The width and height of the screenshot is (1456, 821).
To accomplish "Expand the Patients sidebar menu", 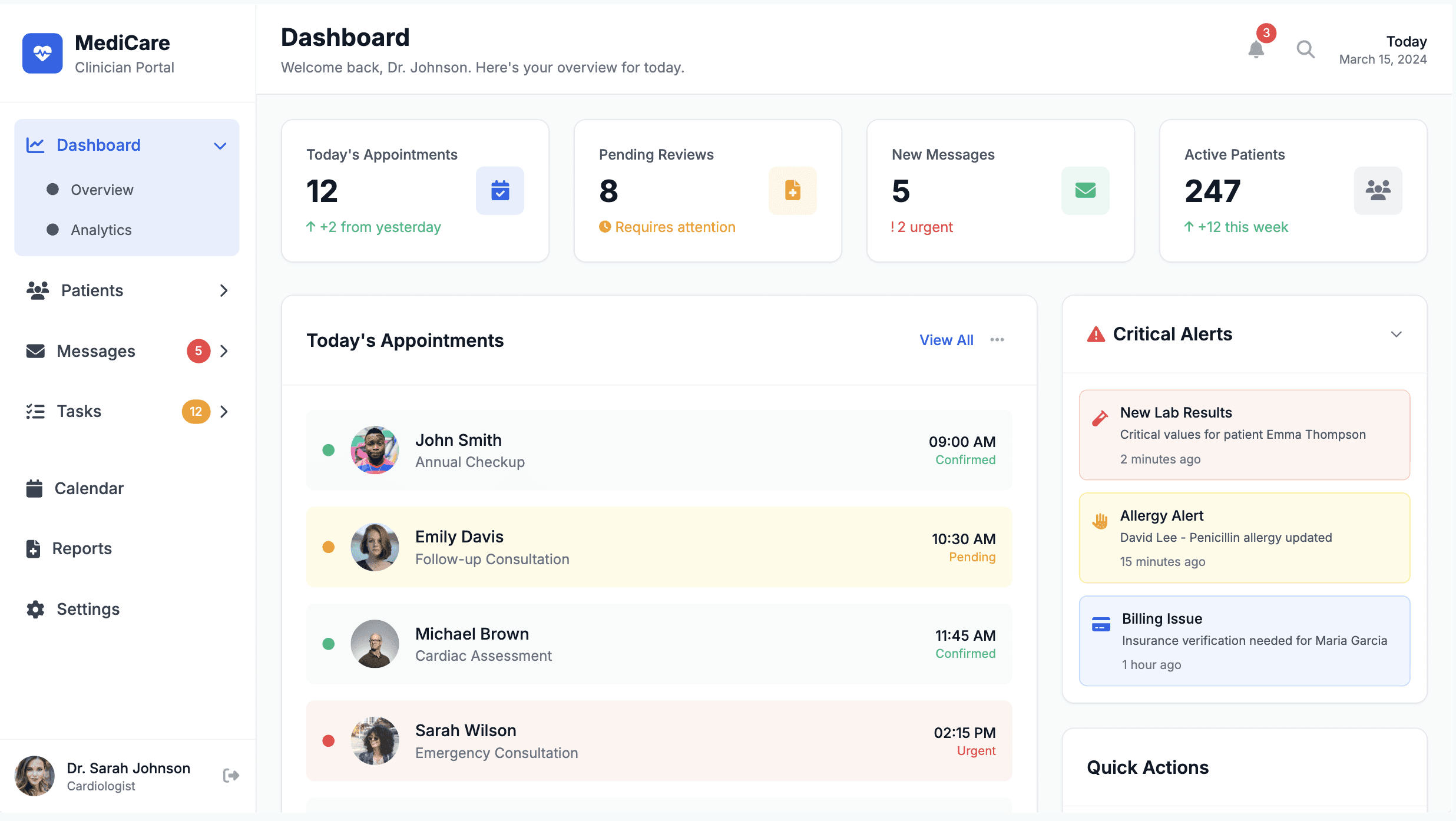I will 223,290.
